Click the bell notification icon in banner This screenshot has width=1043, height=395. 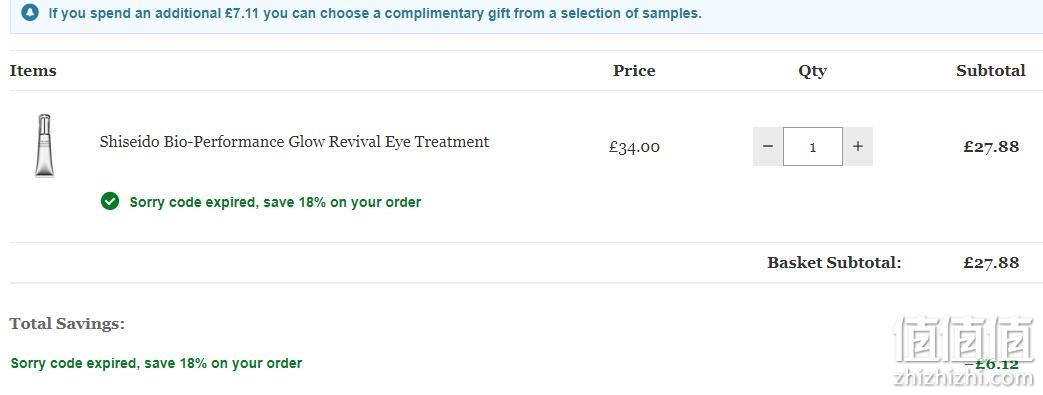coord(30,13)
